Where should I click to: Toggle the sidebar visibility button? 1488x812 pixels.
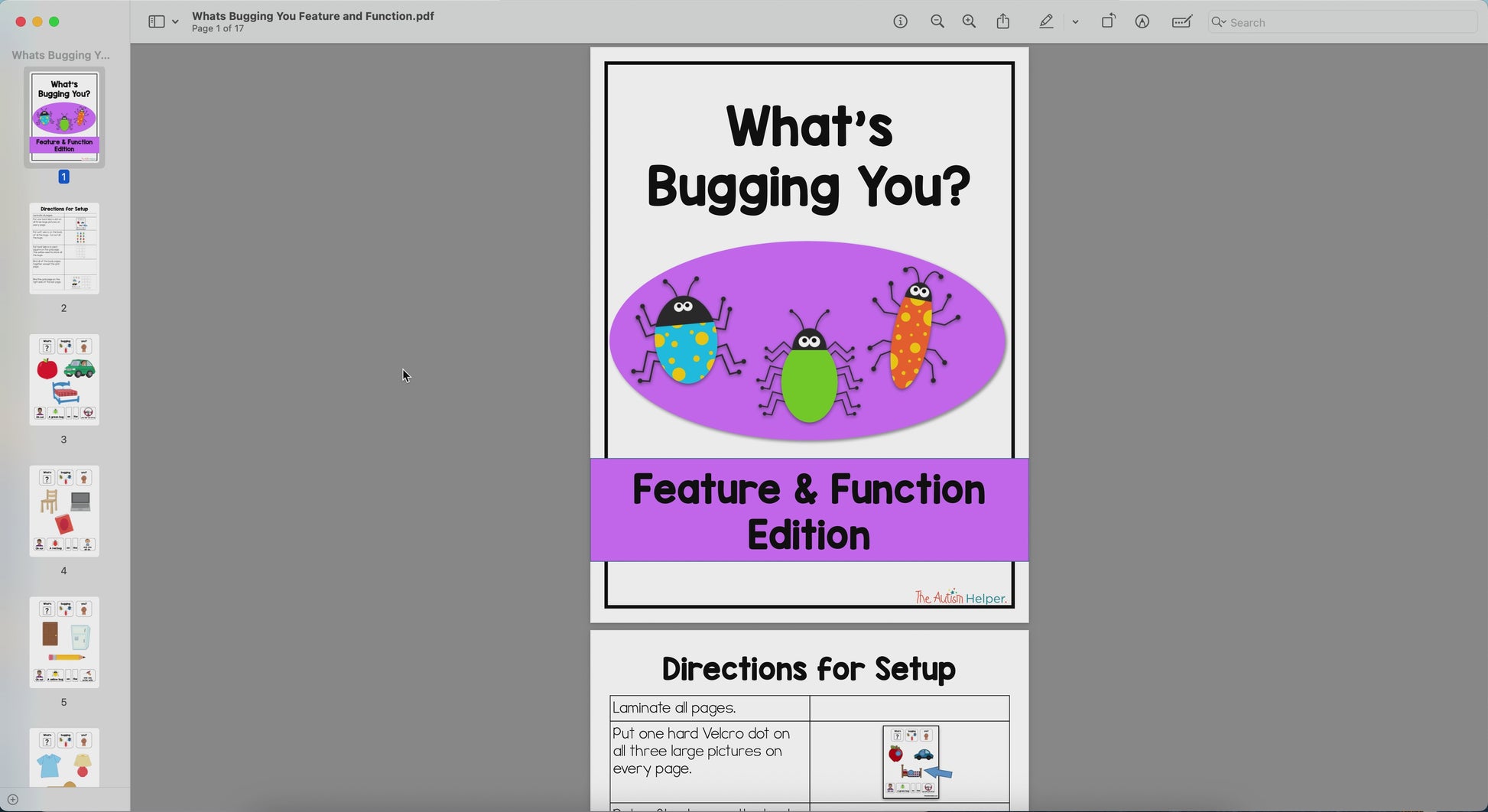[156, 22]
